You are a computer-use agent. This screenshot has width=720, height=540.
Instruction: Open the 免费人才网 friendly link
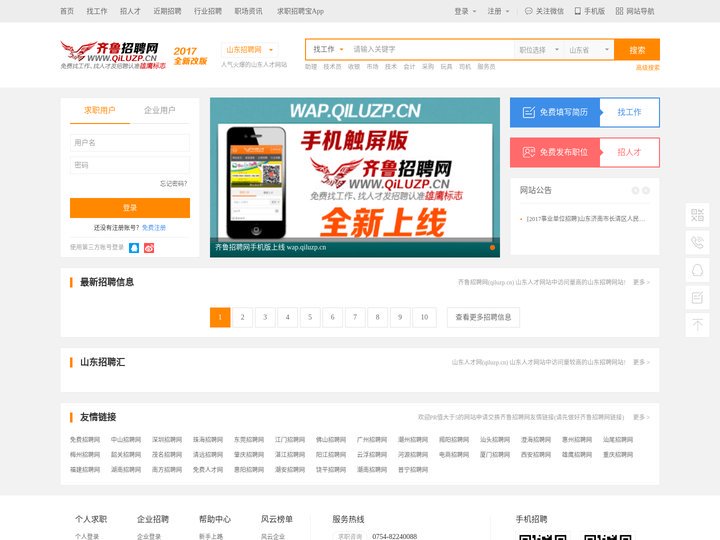(x=208, y=470)
